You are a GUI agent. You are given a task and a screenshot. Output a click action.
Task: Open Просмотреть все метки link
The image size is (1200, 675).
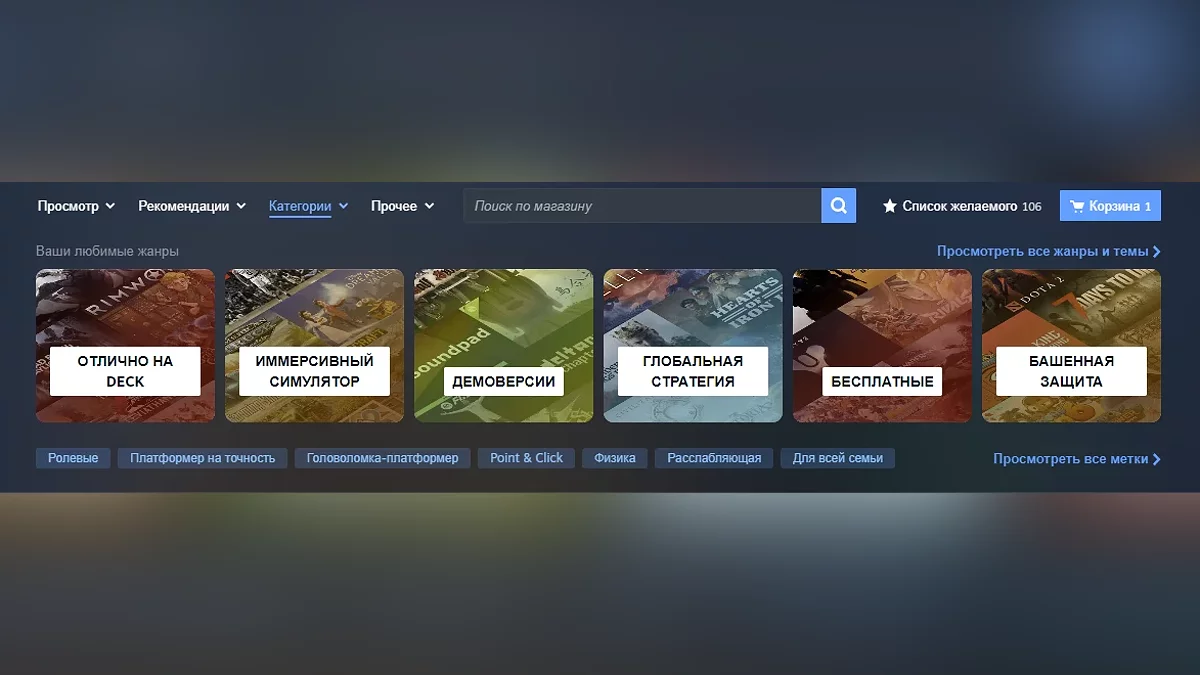coord(1077,459)
